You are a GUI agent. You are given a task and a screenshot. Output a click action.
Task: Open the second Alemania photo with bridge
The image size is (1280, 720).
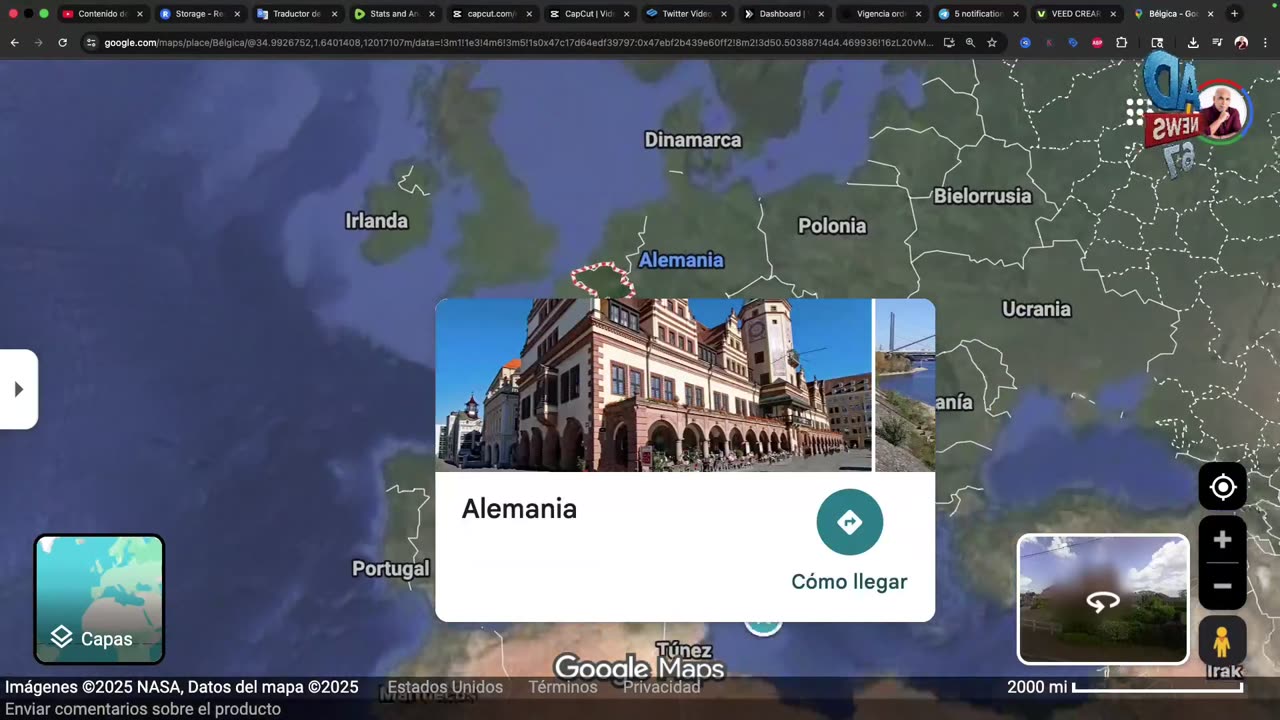pyautogui.click(x=905, y=385)
